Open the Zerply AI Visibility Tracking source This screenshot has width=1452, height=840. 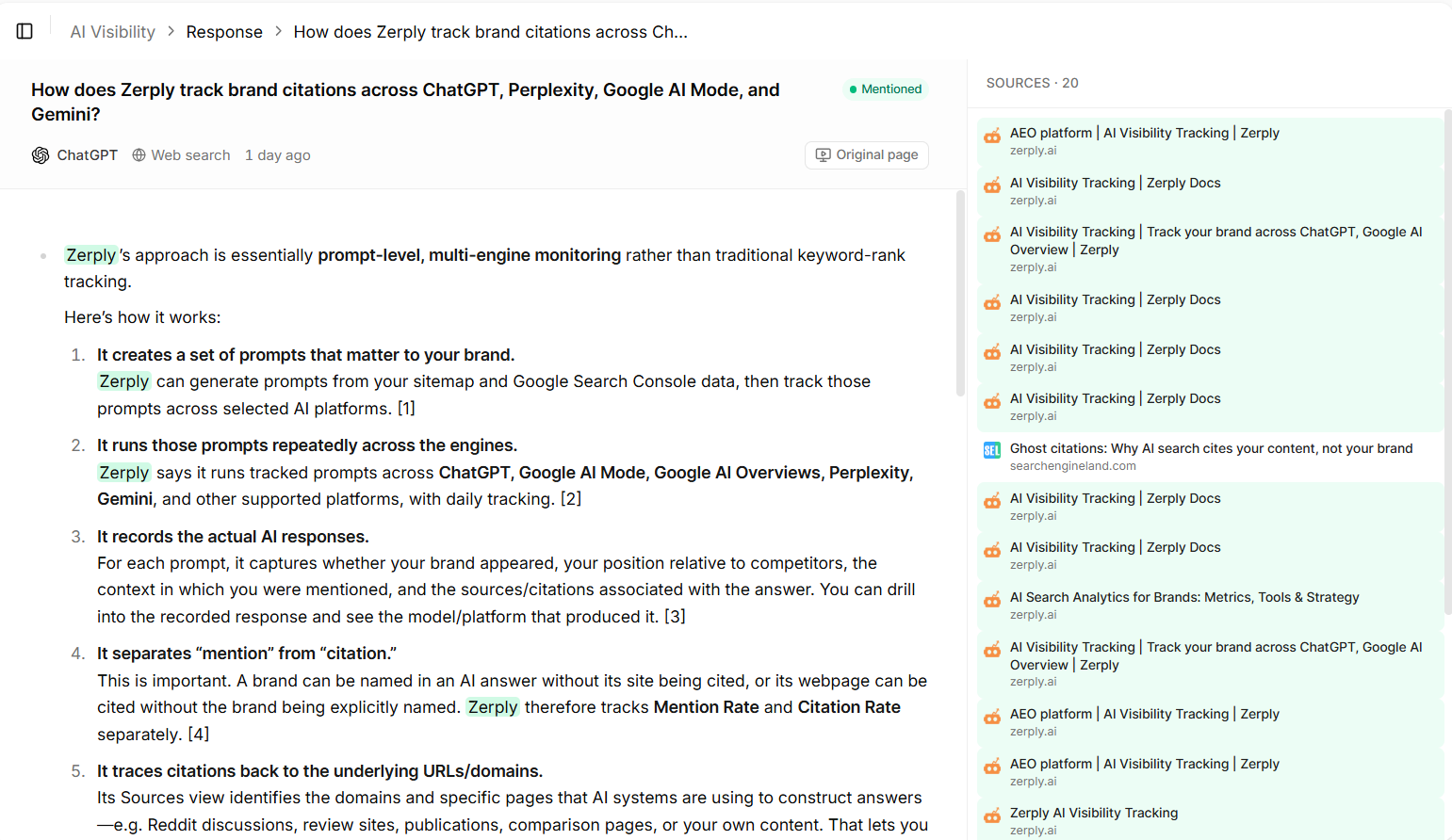click(1210, 820)
